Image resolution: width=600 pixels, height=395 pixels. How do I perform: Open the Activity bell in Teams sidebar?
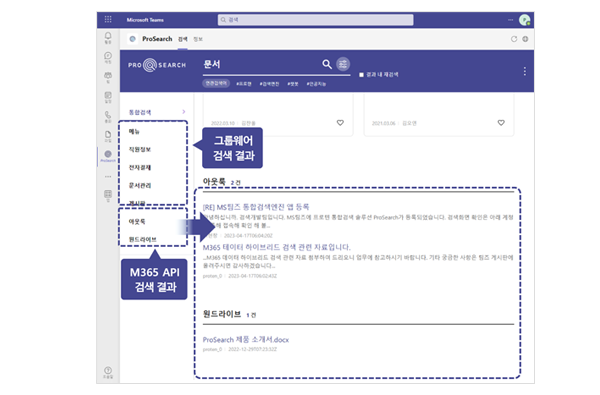coord(108,36)
